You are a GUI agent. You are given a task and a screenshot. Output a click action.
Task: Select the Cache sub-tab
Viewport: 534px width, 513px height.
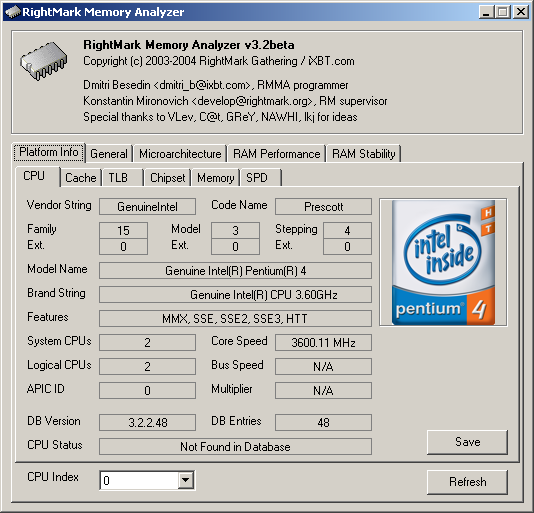coord(81,178)
